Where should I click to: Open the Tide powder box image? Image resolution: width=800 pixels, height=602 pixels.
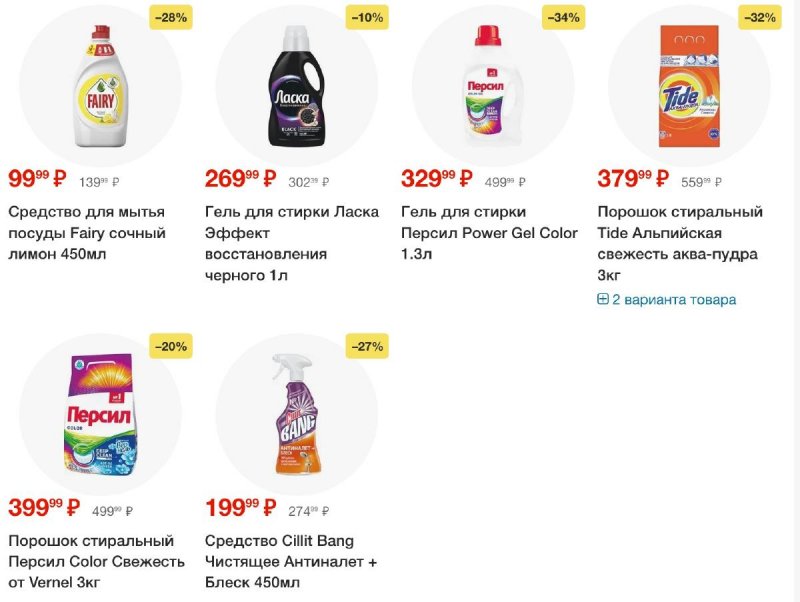point(690,86)
